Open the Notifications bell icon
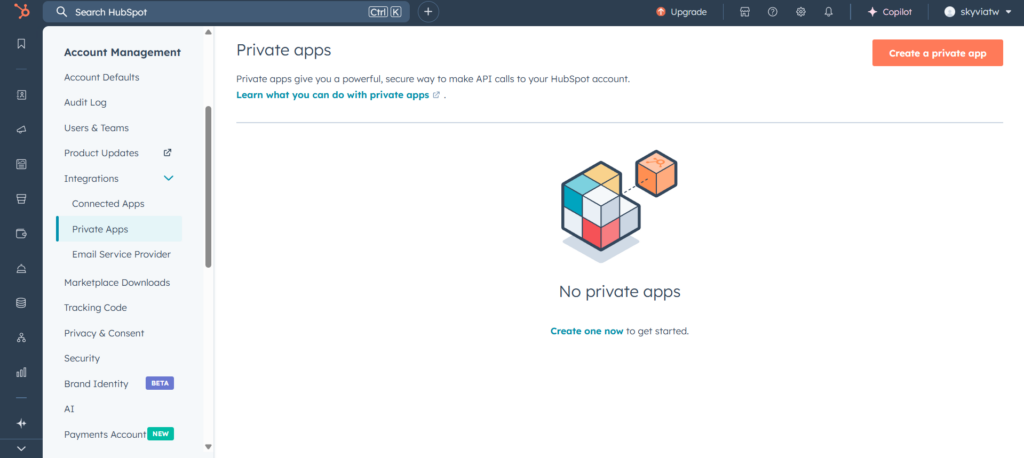 click(x=829, y=12)
